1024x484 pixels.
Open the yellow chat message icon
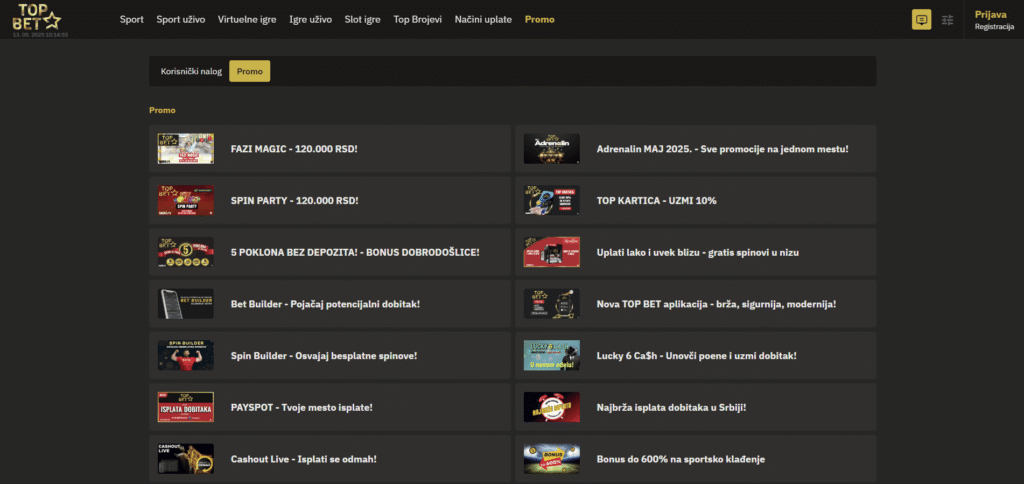[921, 19]
